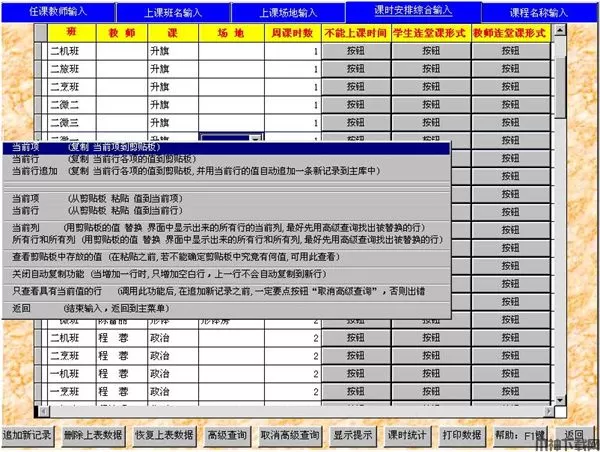Choose 所有行和所有列 replace entry

[x=226, y=240]
